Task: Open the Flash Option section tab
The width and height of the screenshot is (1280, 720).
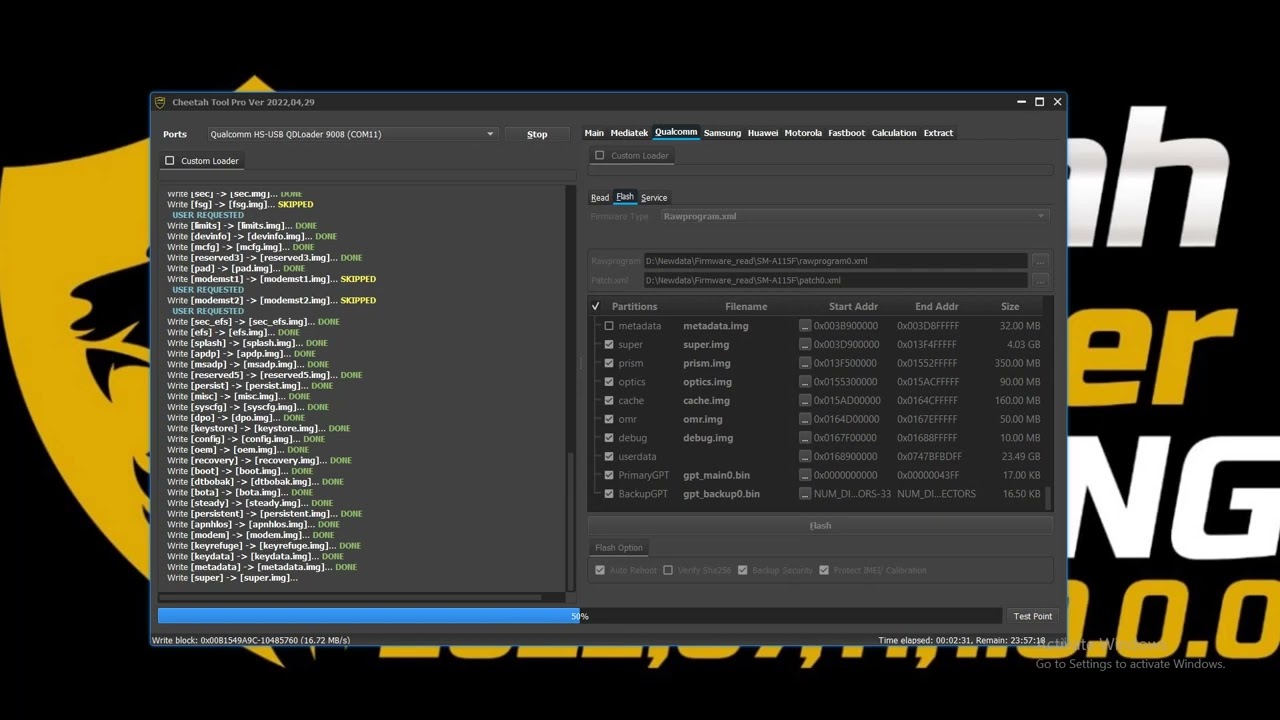Action: (619, 548)
